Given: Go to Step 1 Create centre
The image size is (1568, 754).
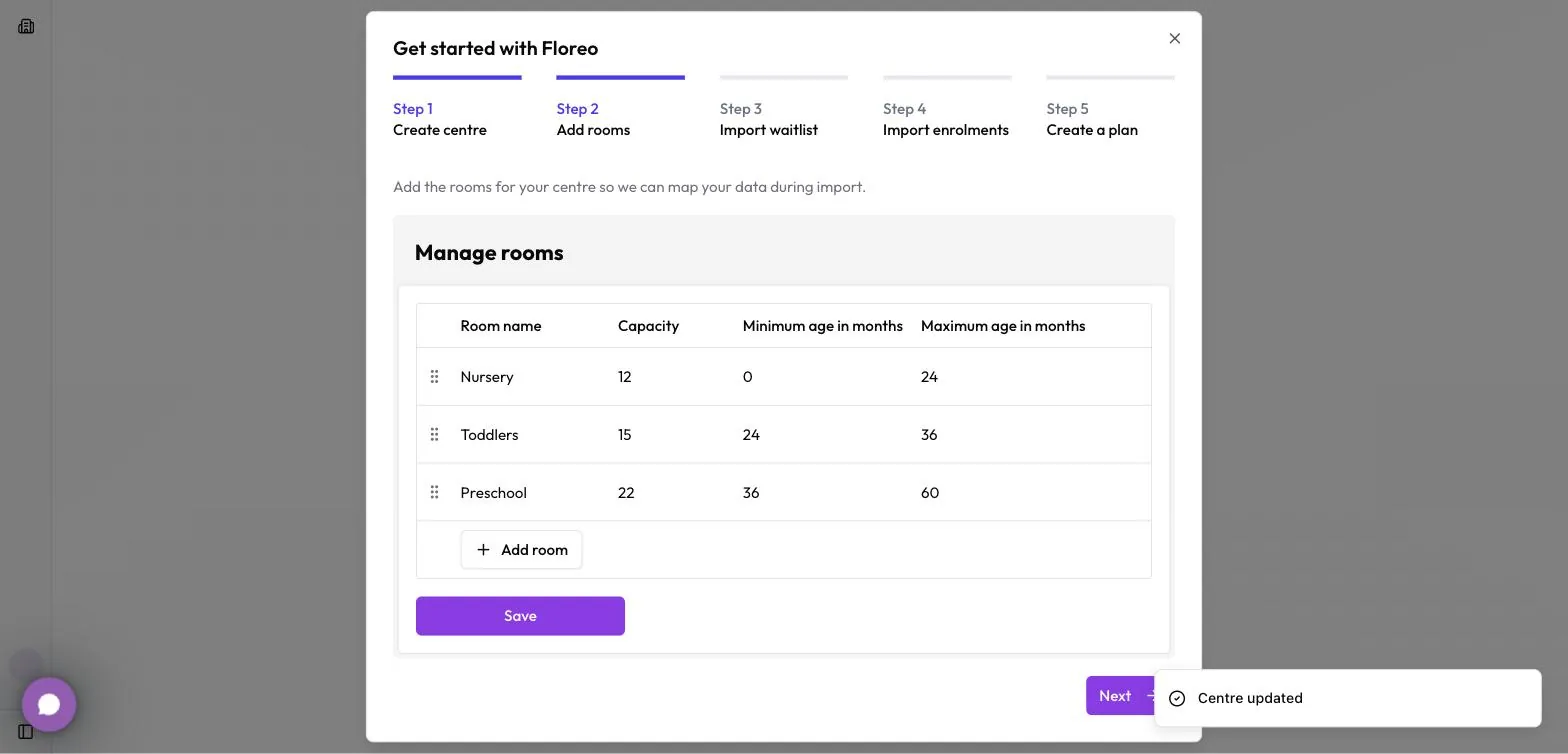Looking at the screenshot, I should pos(457,108).
